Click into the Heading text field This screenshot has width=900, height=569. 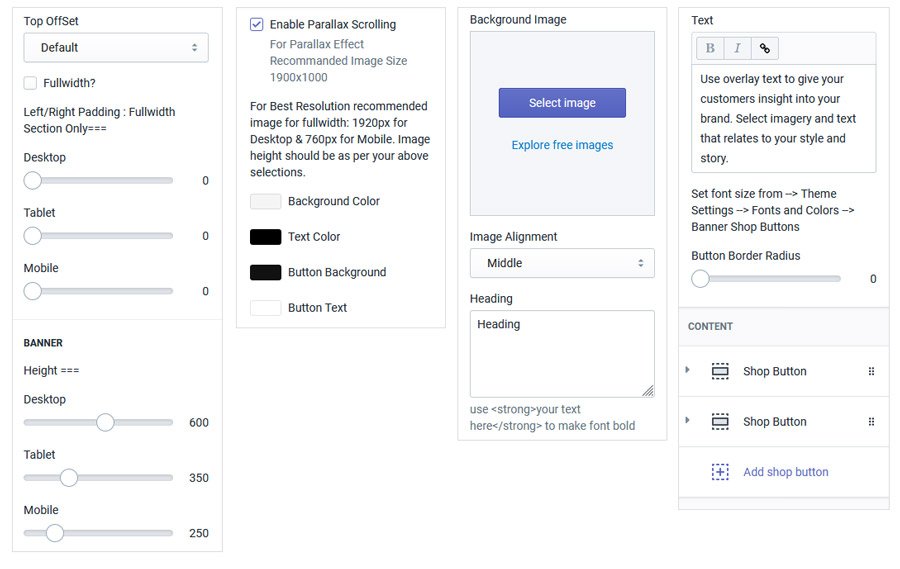(x=562, y=353)
